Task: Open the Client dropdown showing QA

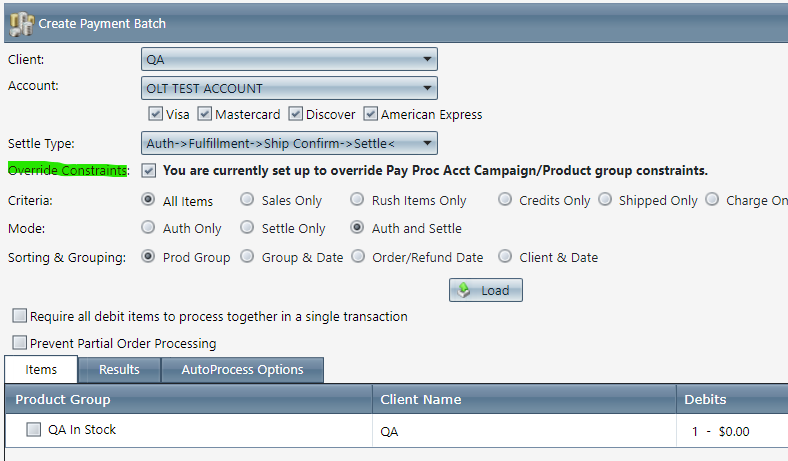Action: [x=289, y=59]
